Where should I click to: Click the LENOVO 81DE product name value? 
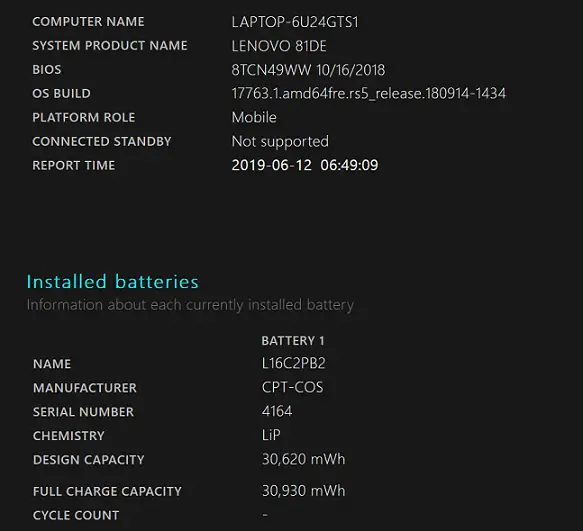pos(279,46)
